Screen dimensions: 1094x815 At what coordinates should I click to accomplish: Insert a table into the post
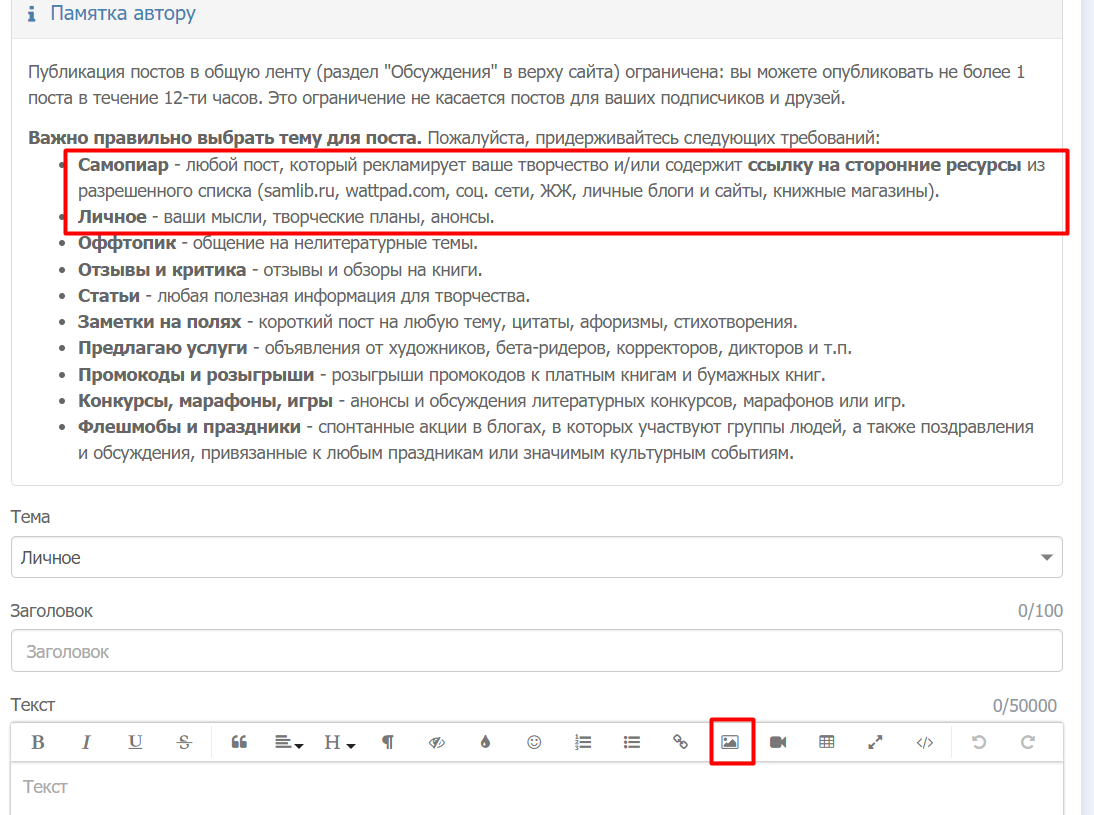(827, 742)
